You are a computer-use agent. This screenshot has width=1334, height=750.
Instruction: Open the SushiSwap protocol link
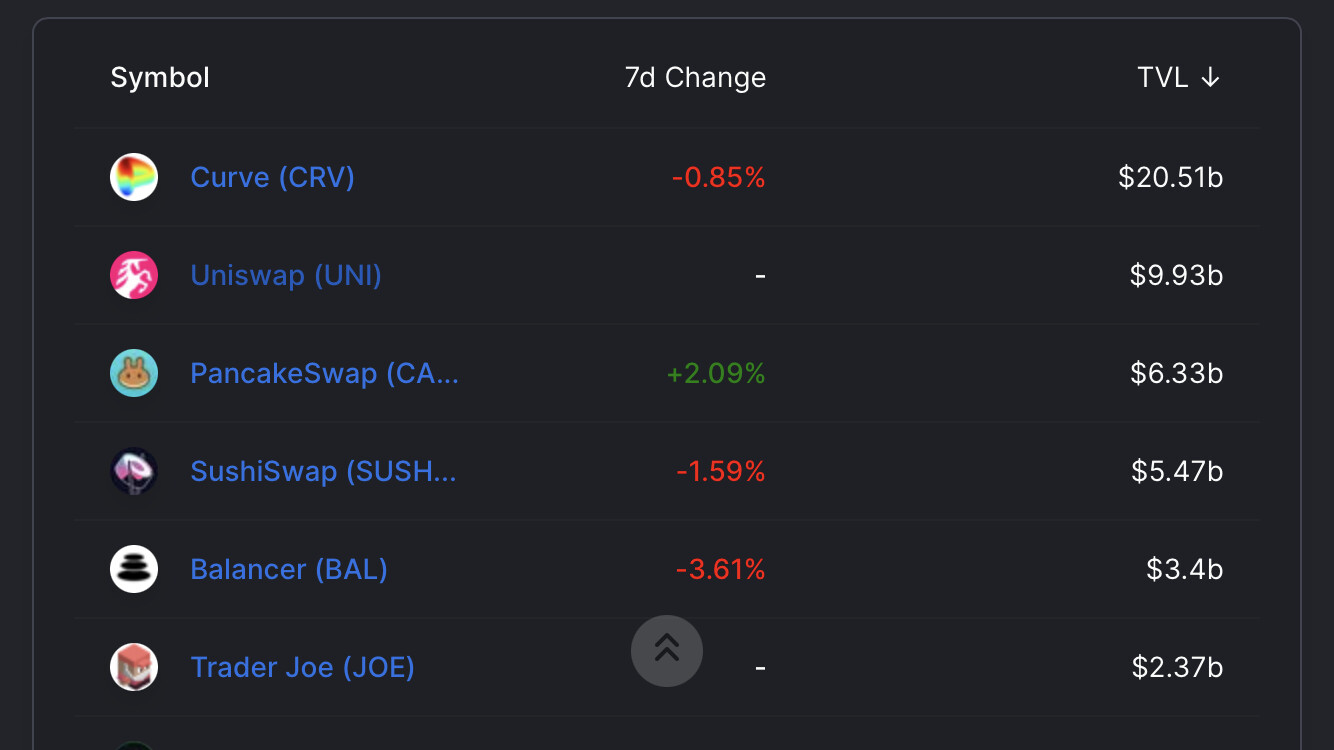click(x=323, y=471)
